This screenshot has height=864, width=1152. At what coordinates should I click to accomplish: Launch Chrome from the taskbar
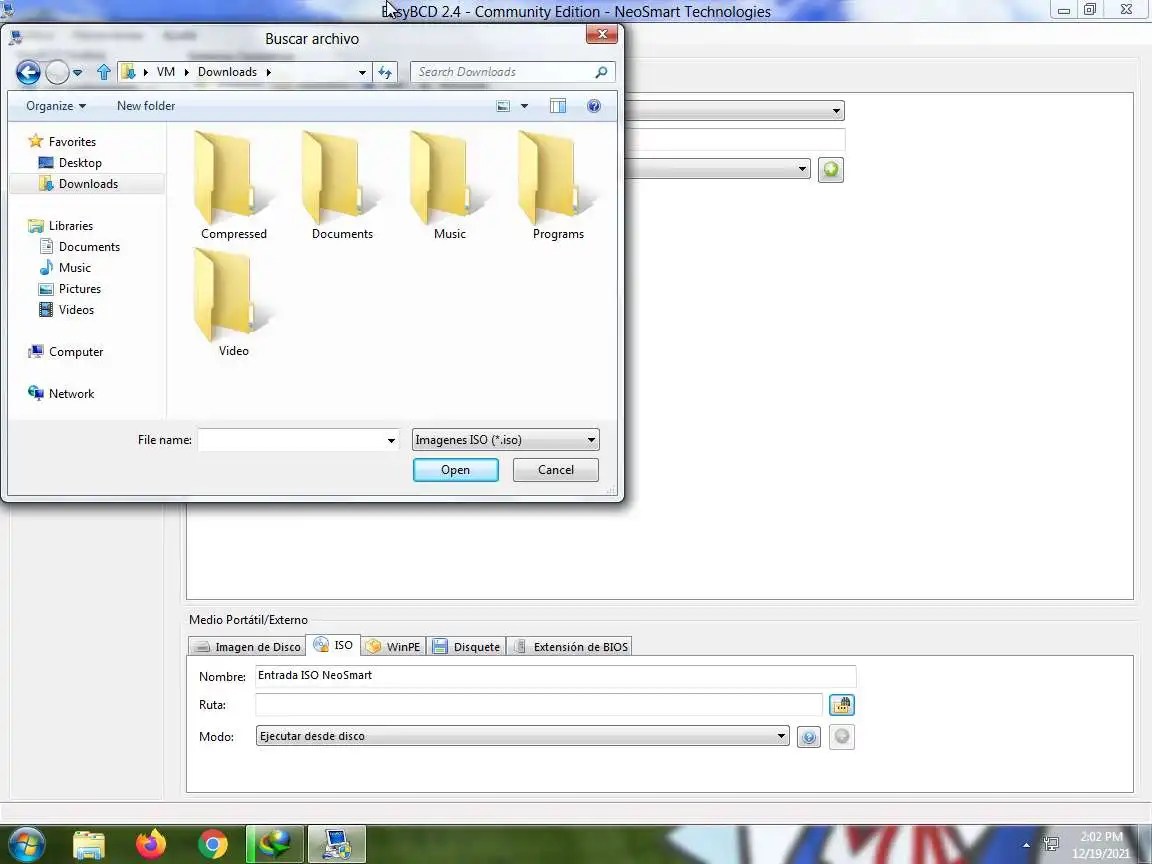point(212,845)
